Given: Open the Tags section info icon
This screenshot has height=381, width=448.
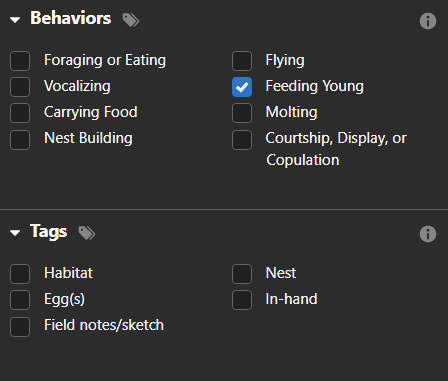Looking at the screenshot, I should (428, 234).
